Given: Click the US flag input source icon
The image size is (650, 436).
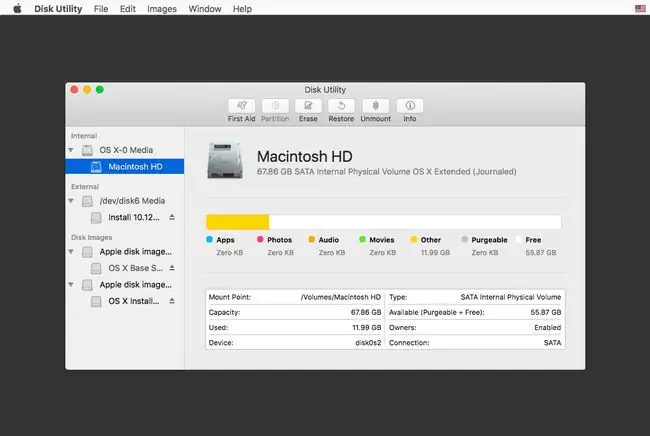Looking at the screenshot, I should (640, 8).
